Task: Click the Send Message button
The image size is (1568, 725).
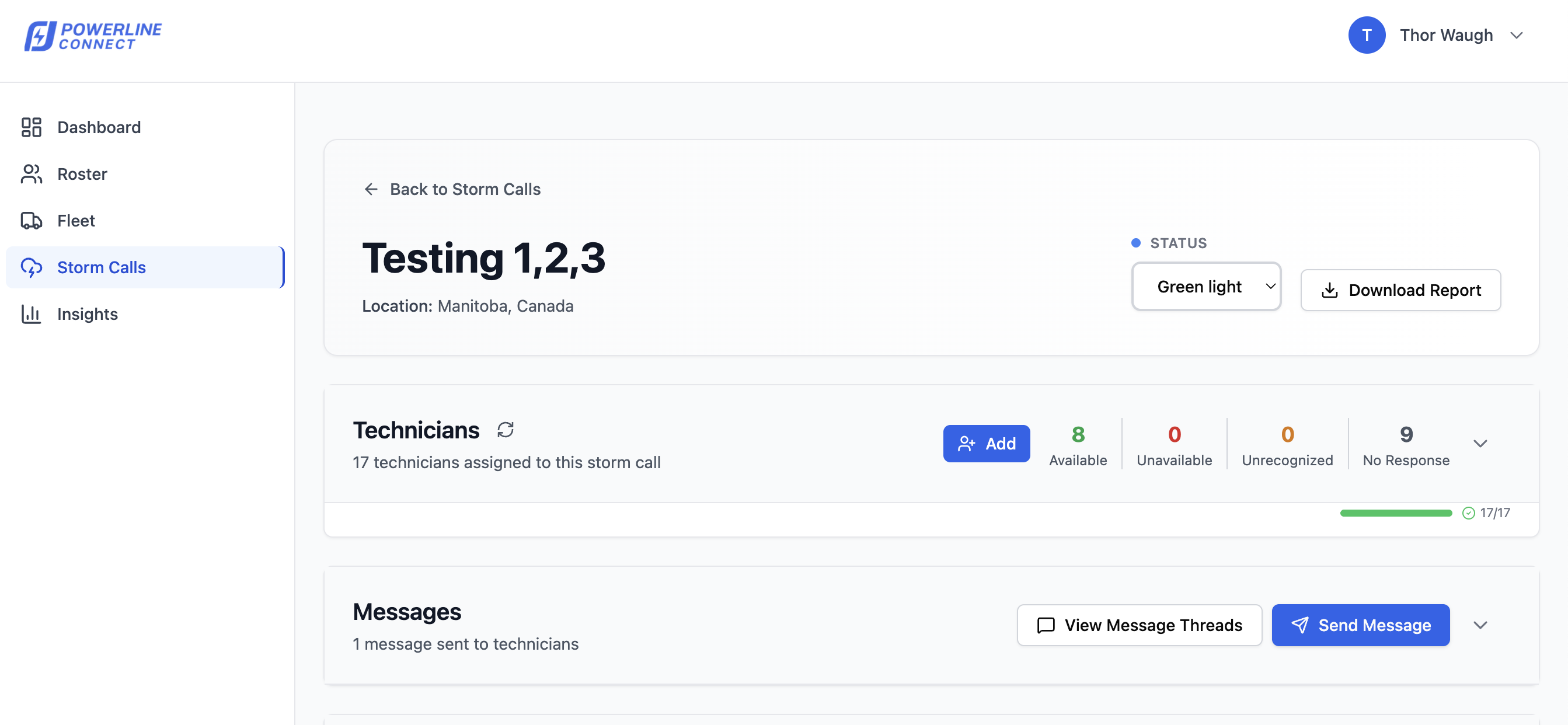Action: (x=1360, y=625)
